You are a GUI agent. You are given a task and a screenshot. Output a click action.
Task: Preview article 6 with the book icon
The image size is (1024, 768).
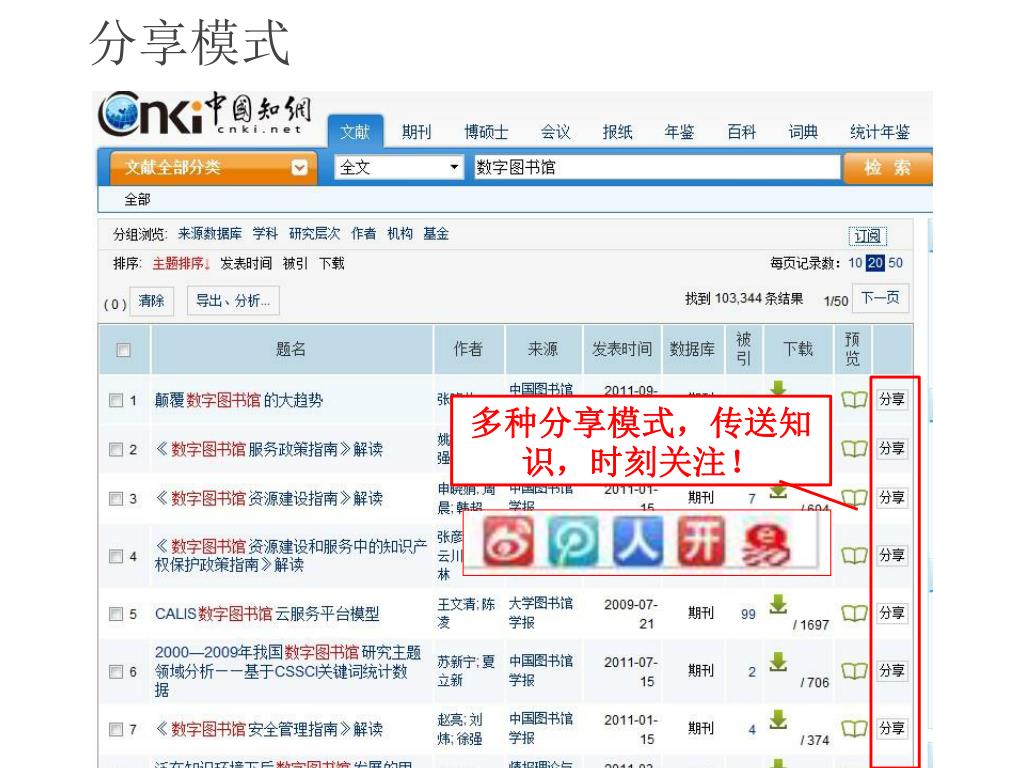click(x=854, y=671)
